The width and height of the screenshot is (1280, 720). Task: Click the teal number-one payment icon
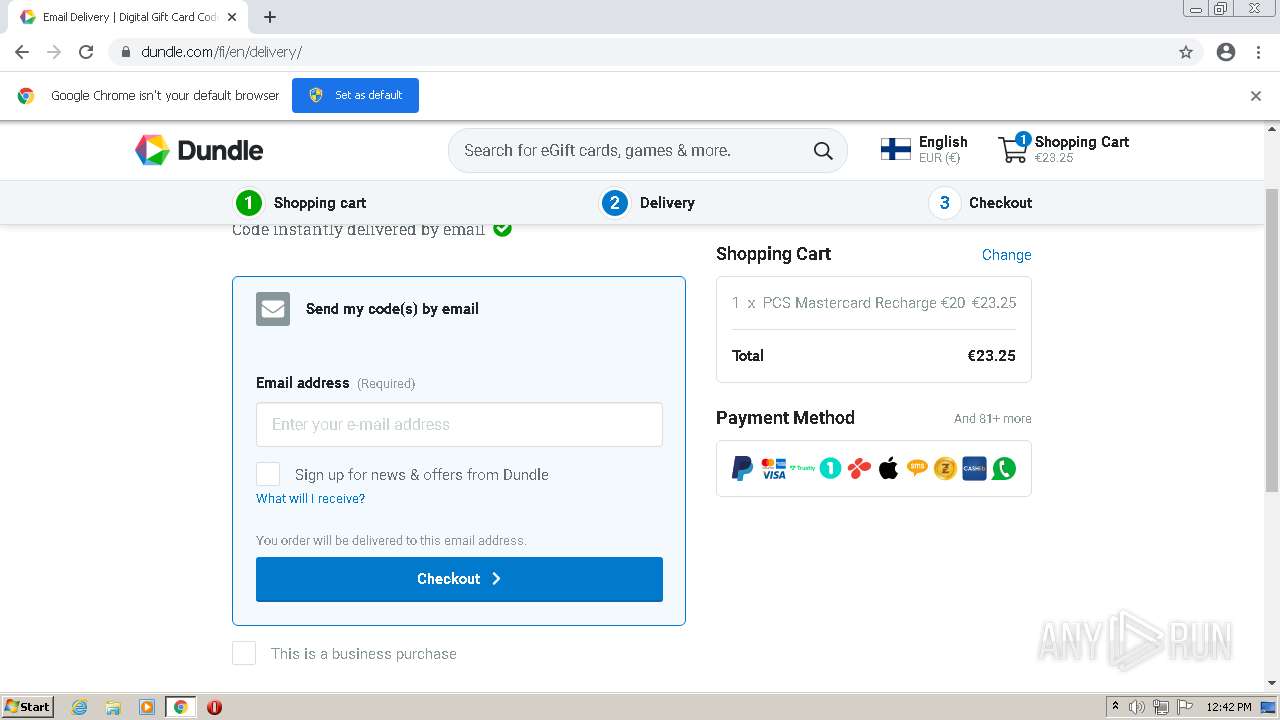(831, 468)
